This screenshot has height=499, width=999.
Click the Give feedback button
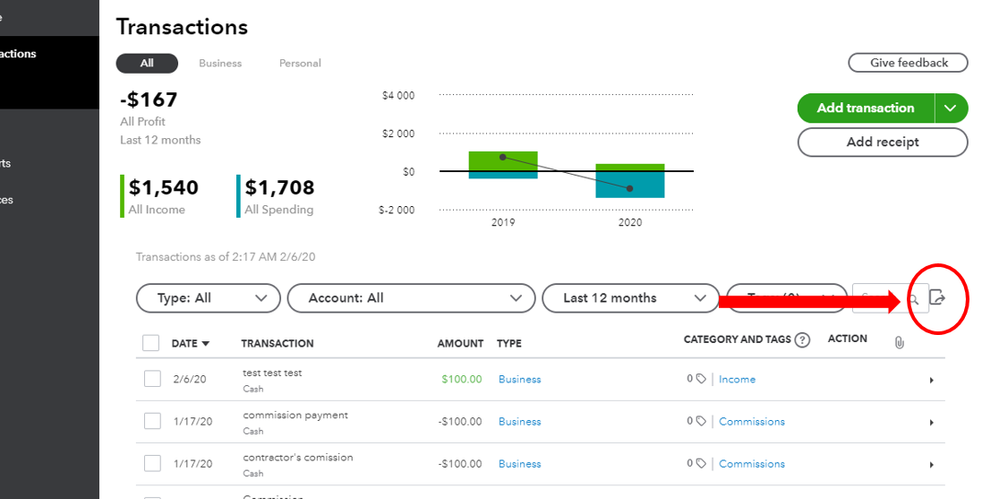pos(908,63)
